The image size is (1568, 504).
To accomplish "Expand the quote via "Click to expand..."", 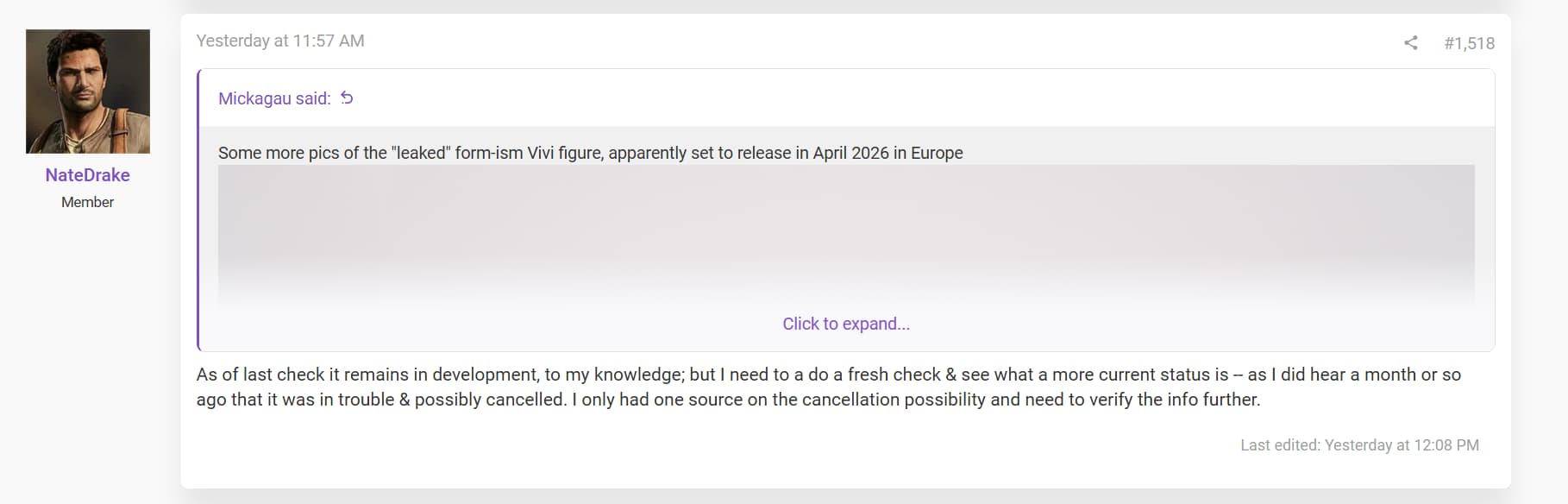I will pyautogui.click(x=845, y=324).
